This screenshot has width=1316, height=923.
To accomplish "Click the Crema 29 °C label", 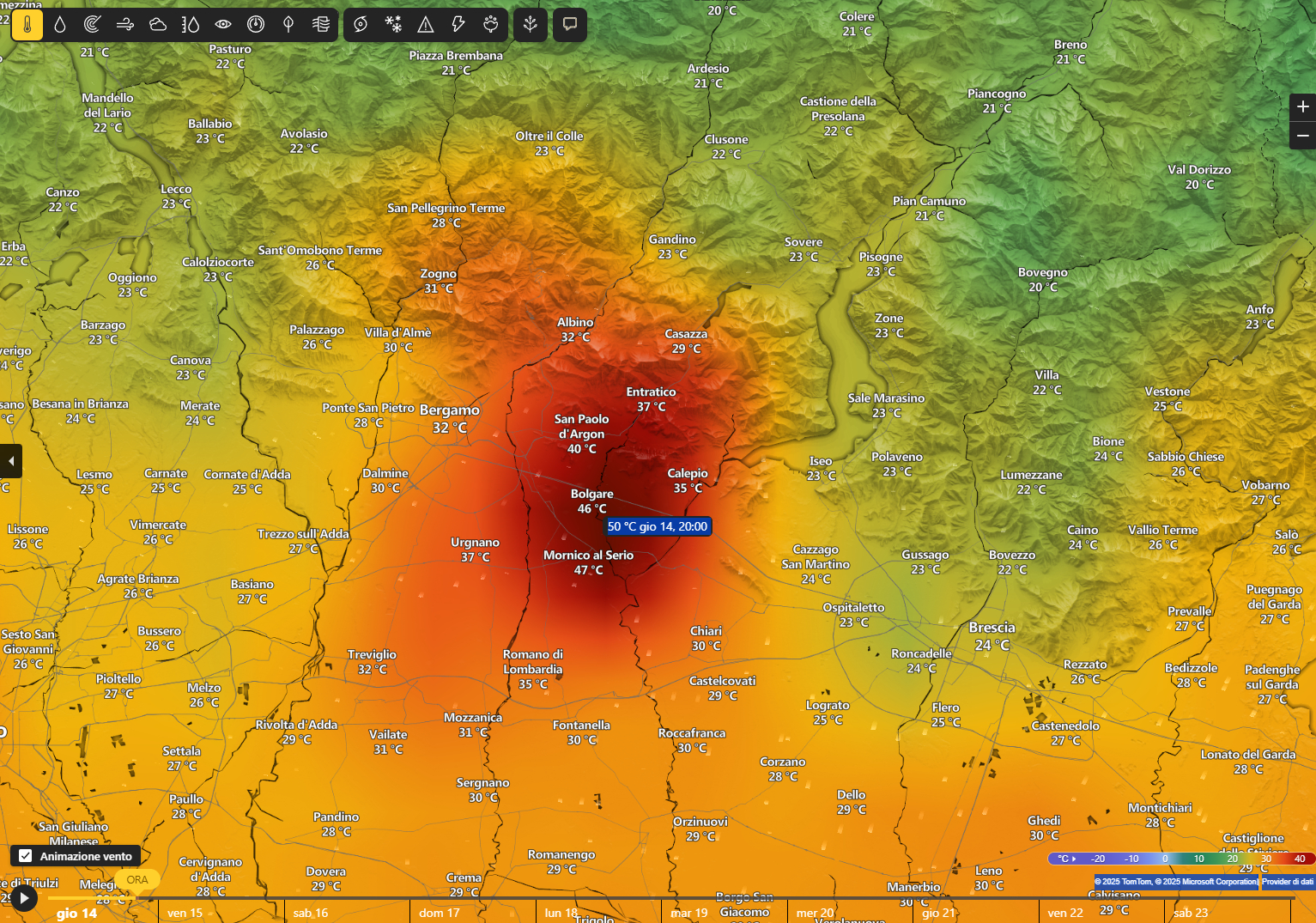I will [x=464, y=884].
